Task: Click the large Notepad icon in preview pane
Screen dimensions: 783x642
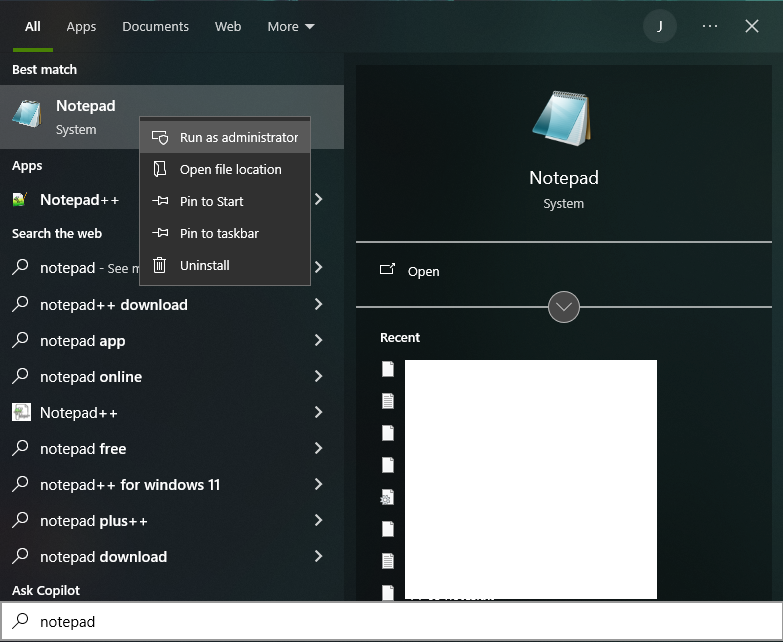Action: (x=563, y=118)
